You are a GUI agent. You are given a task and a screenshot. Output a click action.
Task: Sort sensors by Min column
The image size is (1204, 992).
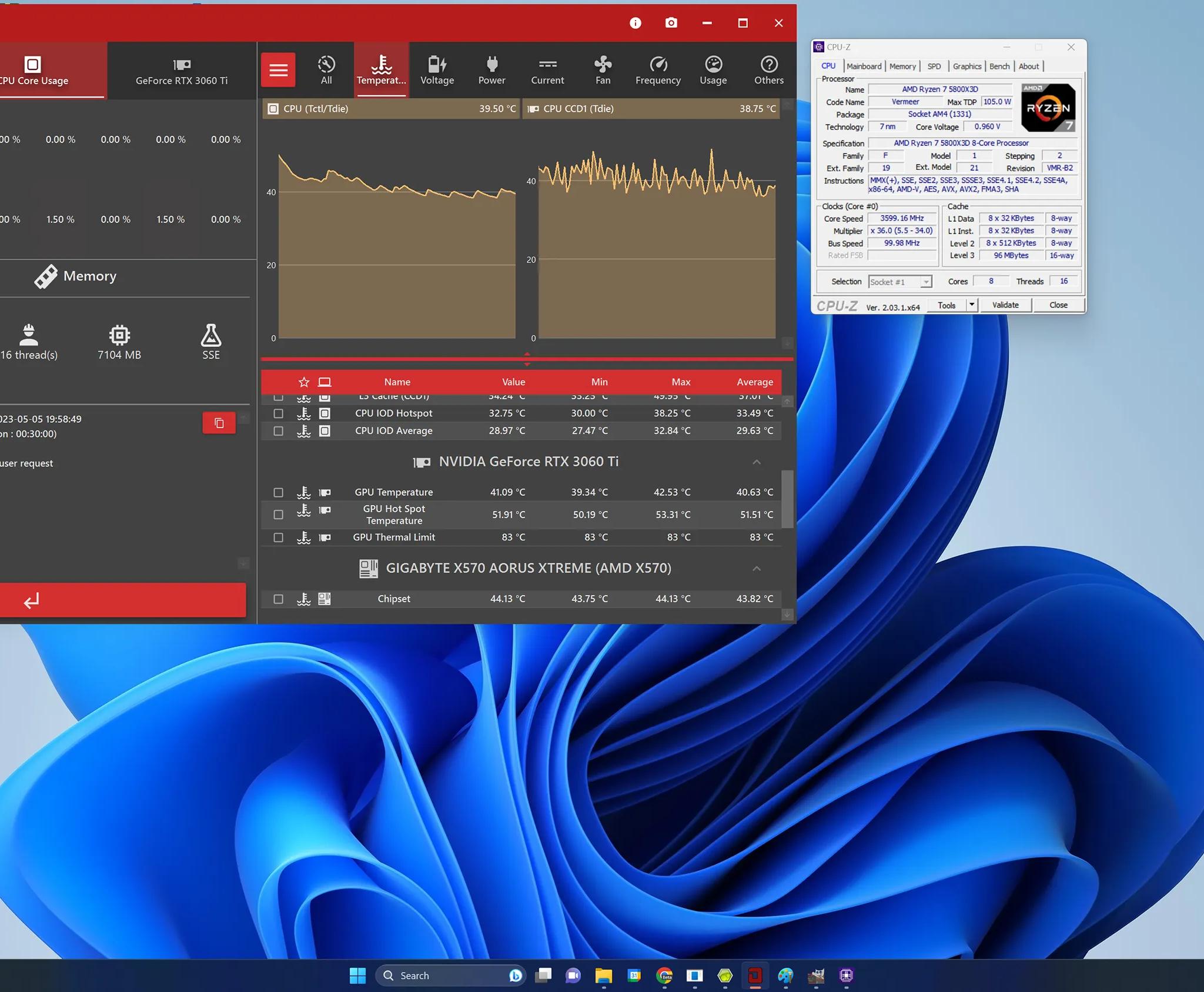pos(599,382)
